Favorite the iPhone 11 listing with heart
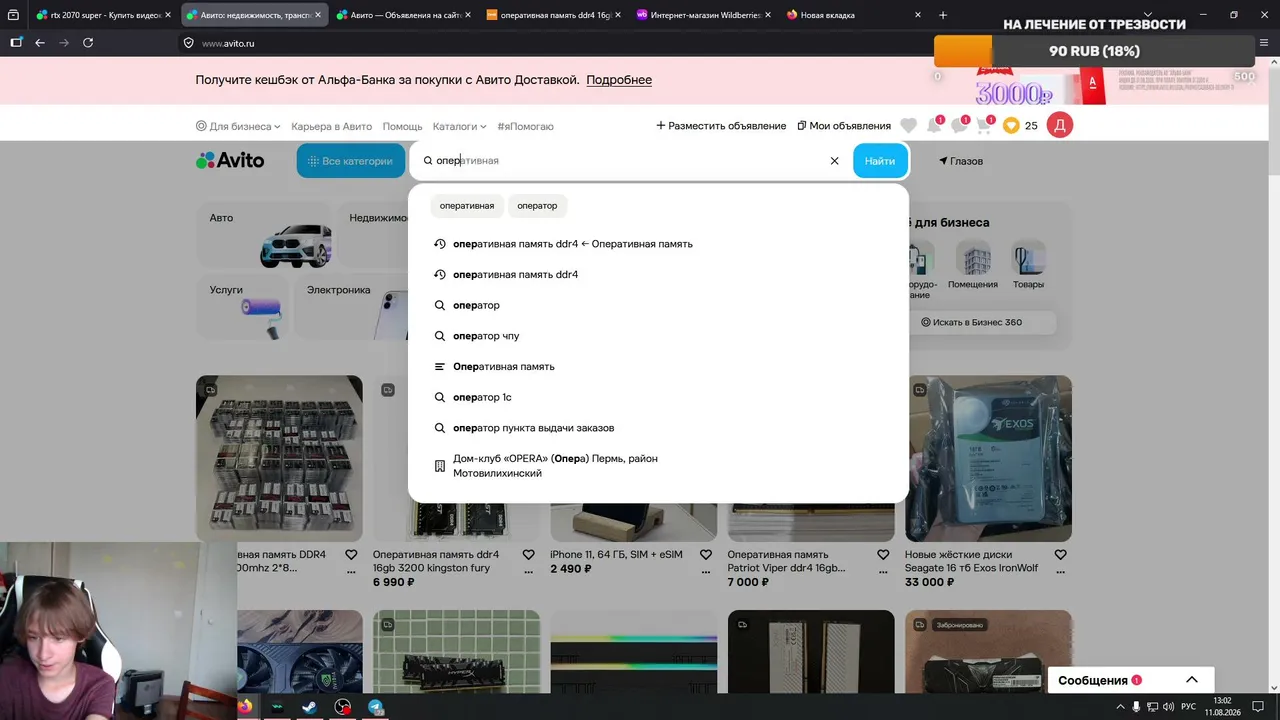The image size is (1280, 720). pyautogui.click(x=706, y=555)
